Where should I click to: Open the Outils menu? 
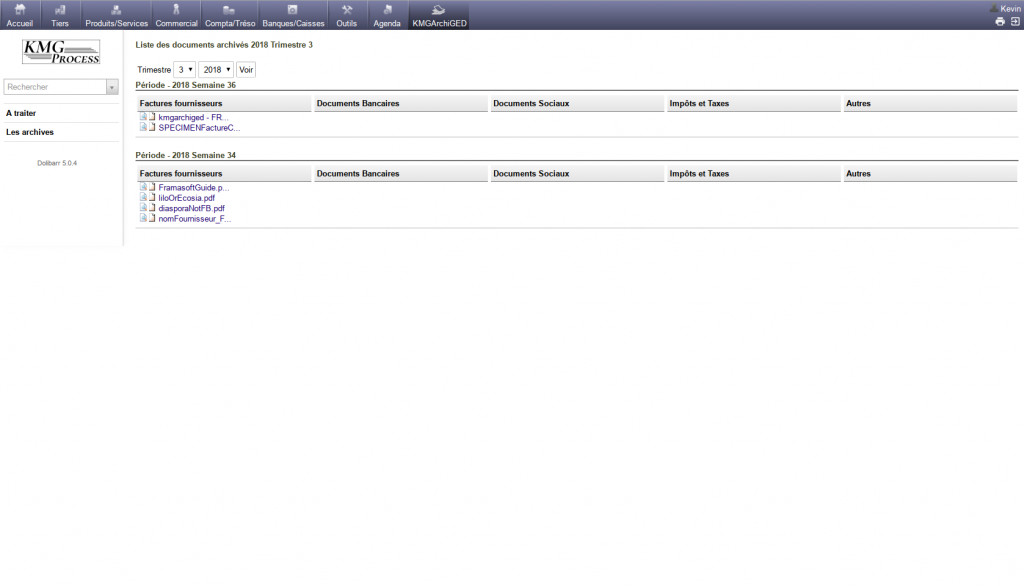tap(347, 15)
